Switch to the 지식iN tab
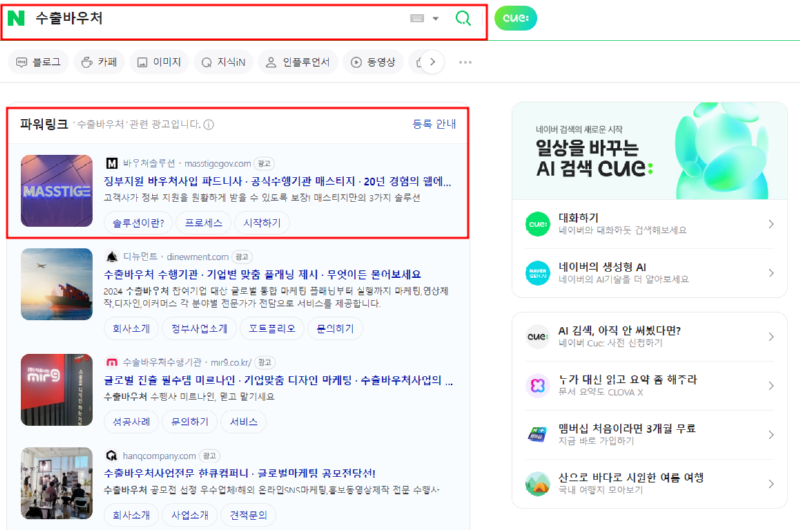Viewport: 800px width, 530px height. pyautogui.click(x=223, y=62)
